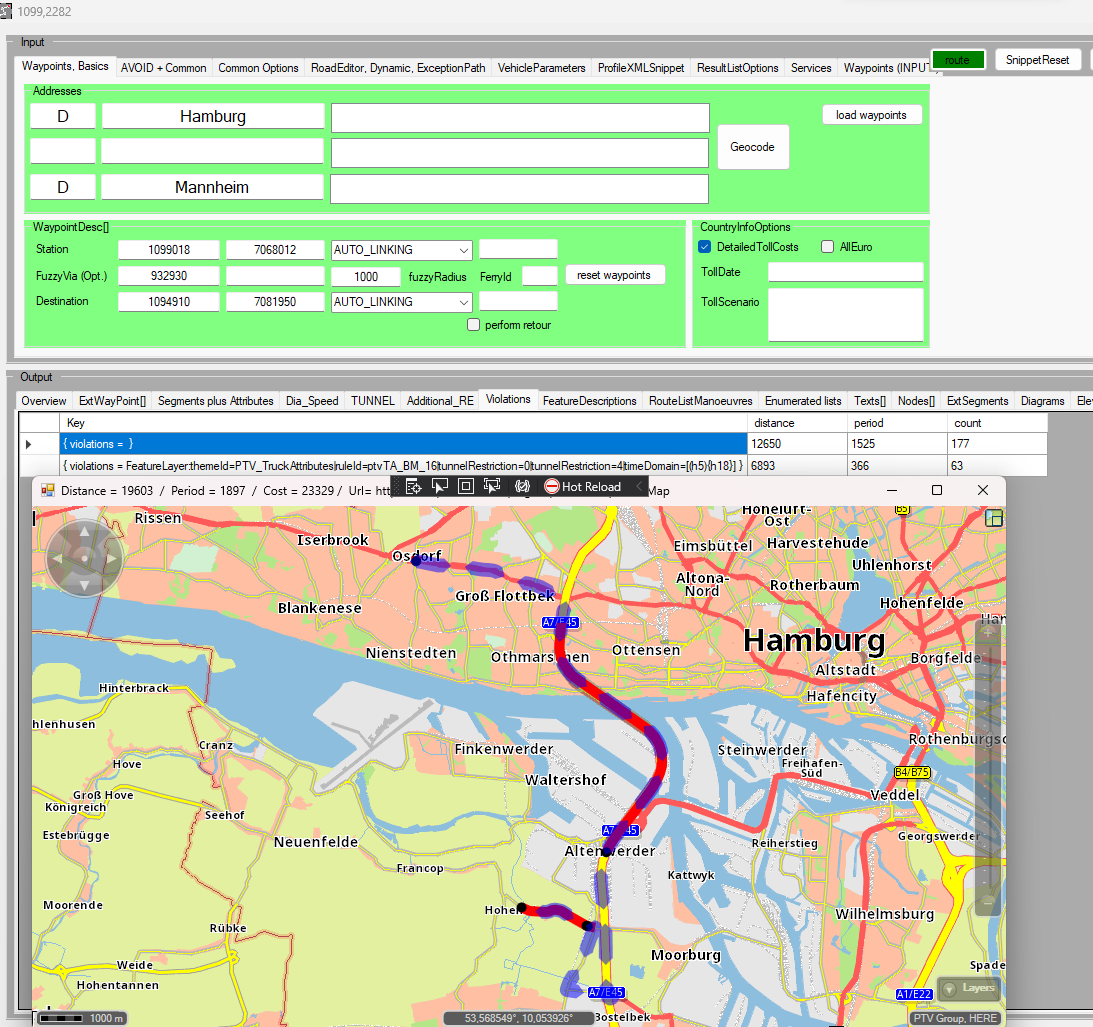This screenshot has height=1027, width=1093.
Task: Expand the Layers panel on the map
Action: [x=968, y=988]
